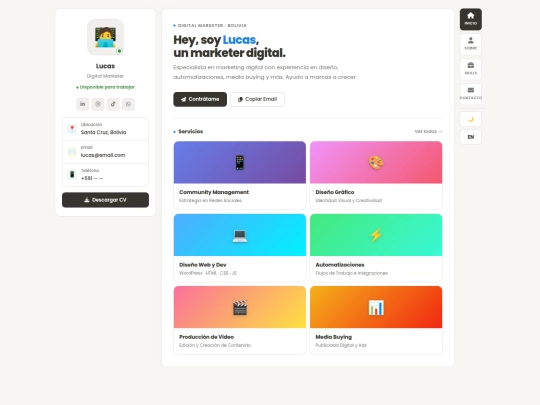The width and height of the screenshot is (540, 405).
Task: Follow the Ver todos link
Action: (428, 131)
